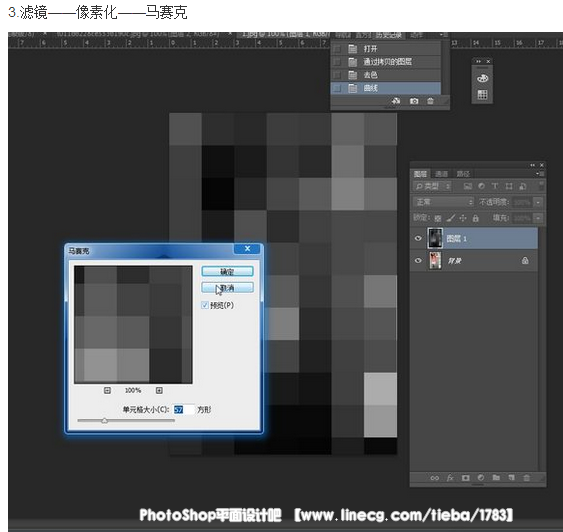Zoom in the Mosaic preview with plus button
The width and height of the screenshot is (563, 532).
159,390
